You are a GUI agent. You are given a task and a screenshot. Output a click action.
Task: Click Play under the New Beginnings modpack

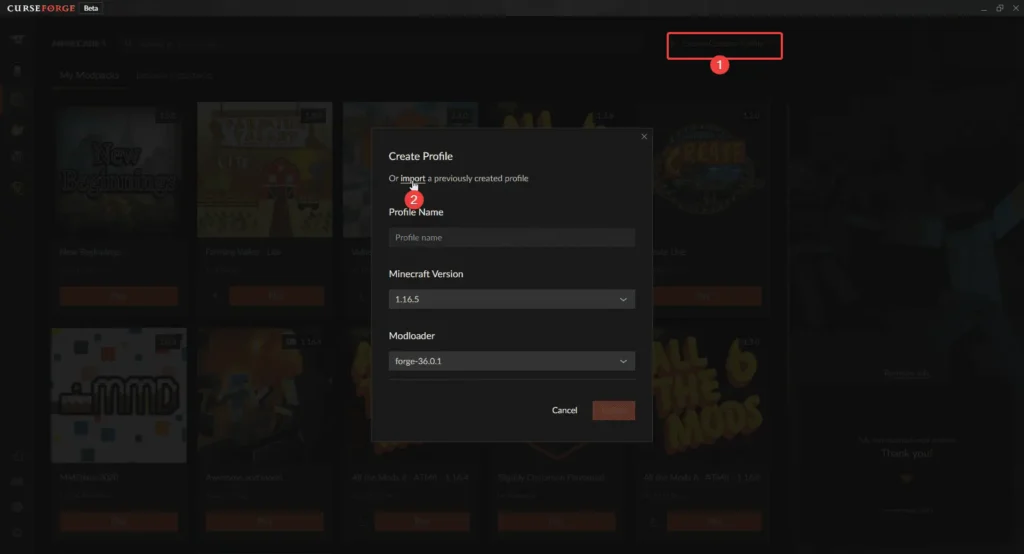[119, 296]
